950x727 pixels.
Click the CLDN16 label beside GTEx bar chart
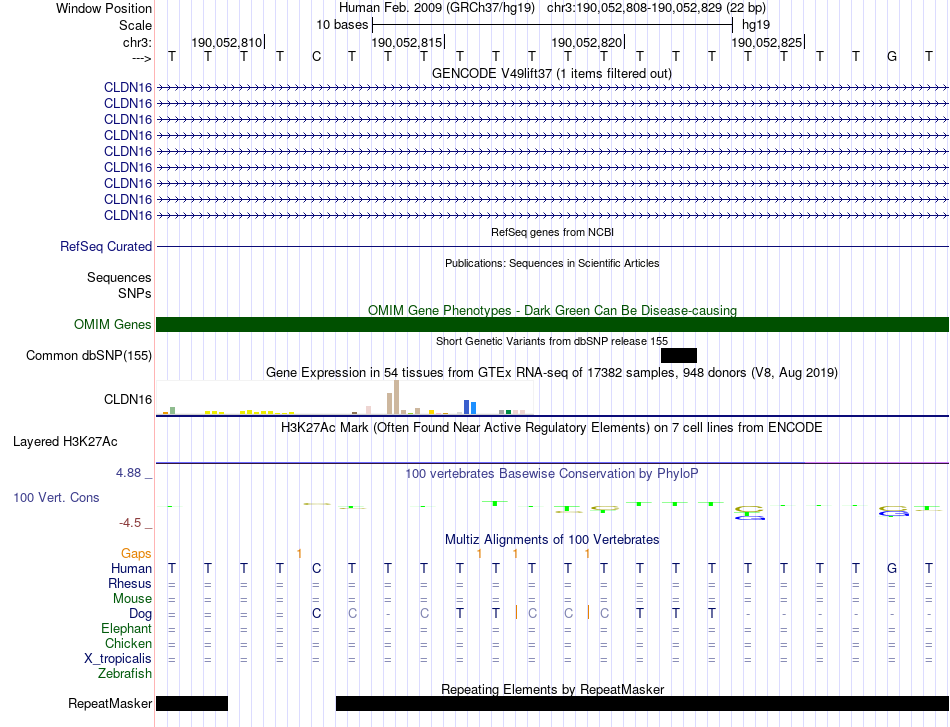click(128, 399)
